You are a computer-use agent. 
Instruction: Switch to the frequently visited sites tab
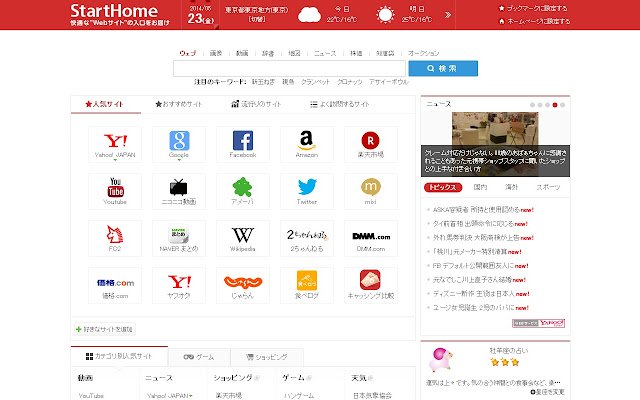[340, 104]
